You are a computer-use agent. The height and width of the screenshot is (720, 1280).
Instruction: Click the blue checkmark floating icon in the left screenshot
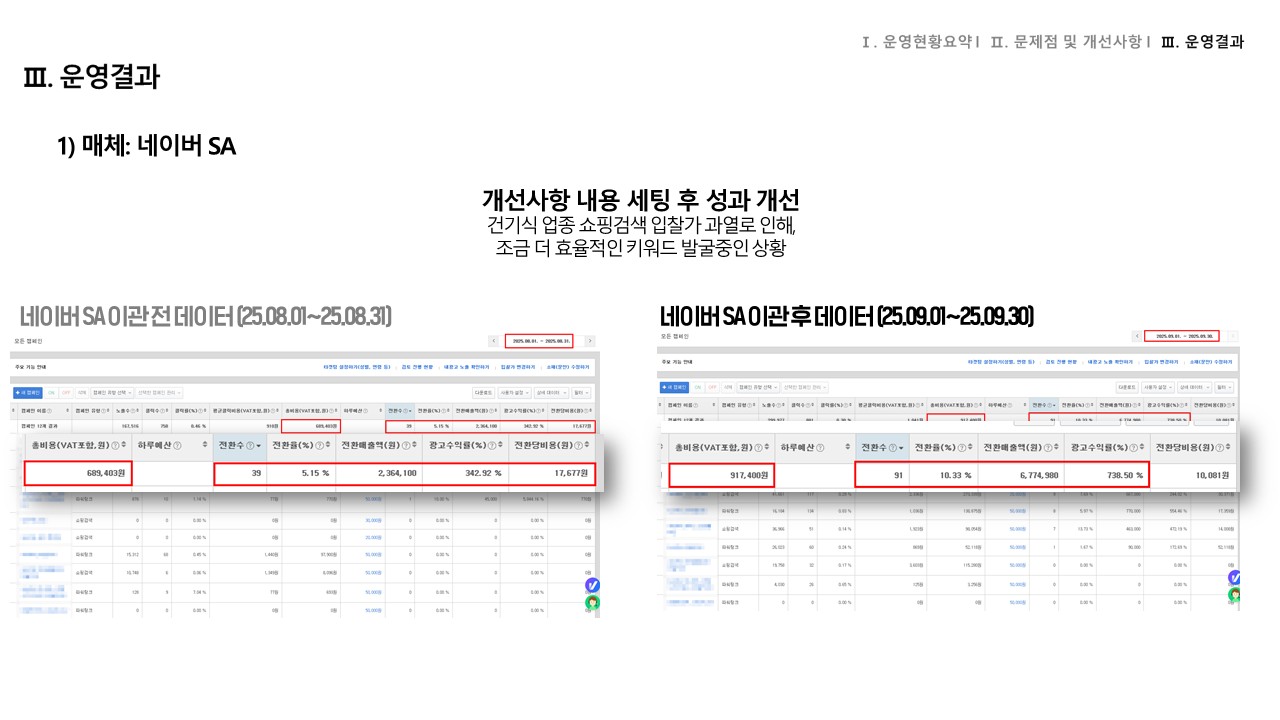coord(592,585)
